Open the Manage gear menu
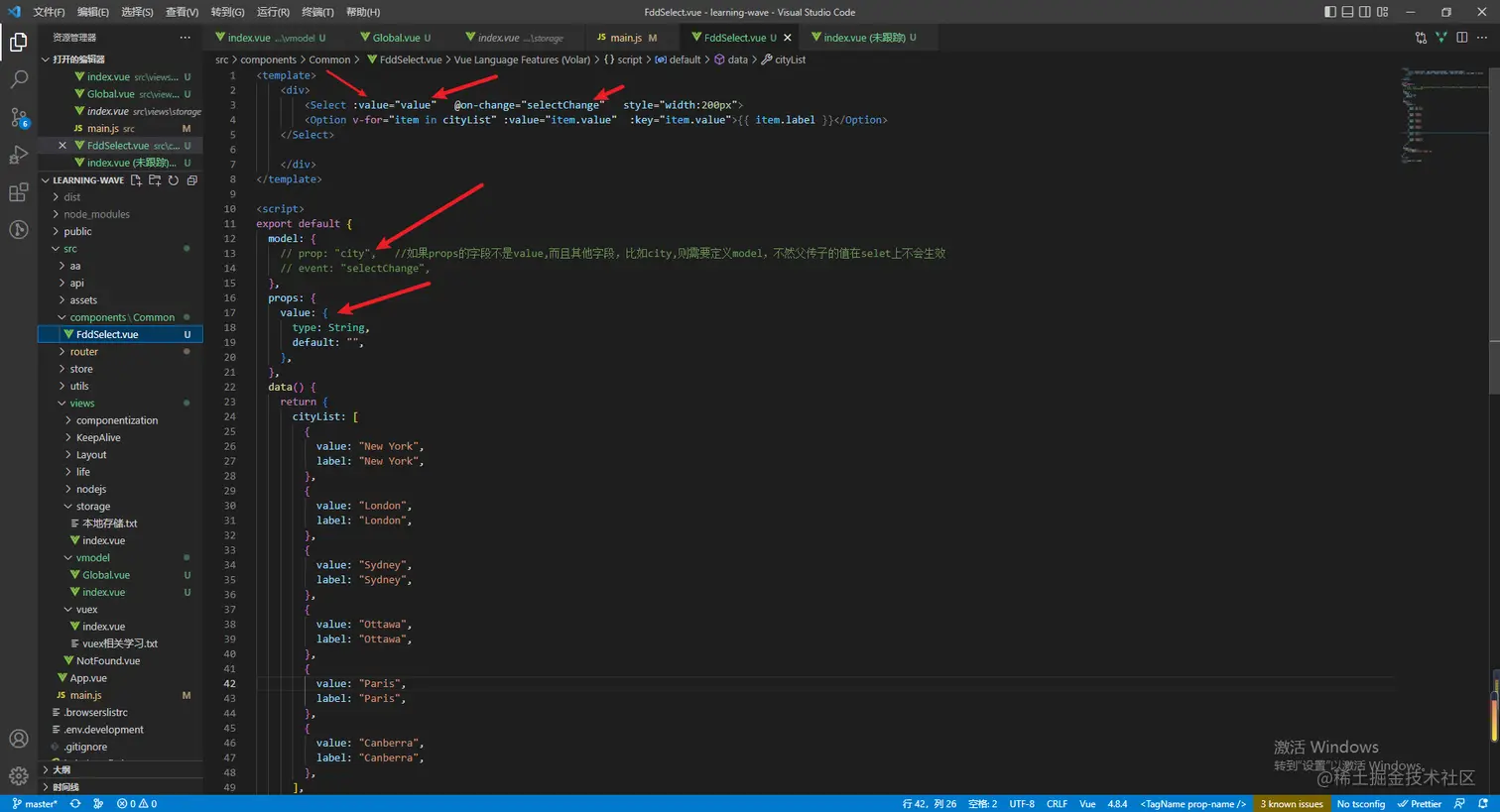This screenshot has height=812, width=1500. point(19,775)
